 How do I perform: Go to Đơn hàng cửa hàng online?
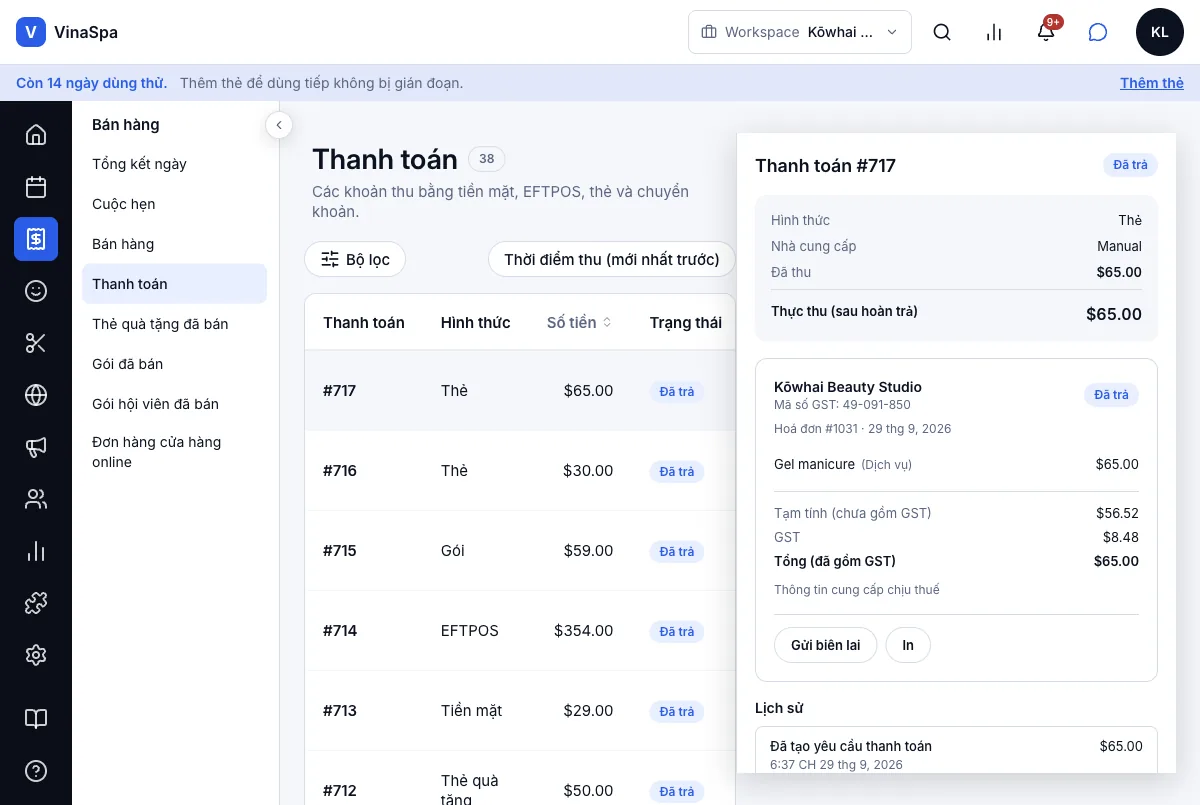click(x=174, y=452)
